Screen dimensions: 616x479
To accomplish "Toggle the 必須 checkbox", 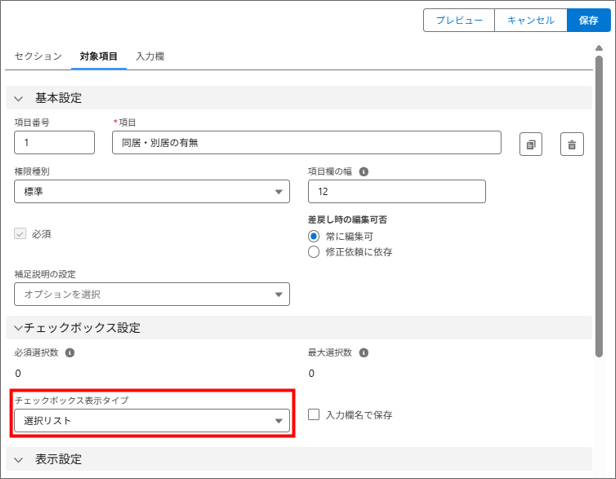I will click(x=20, y=234).
